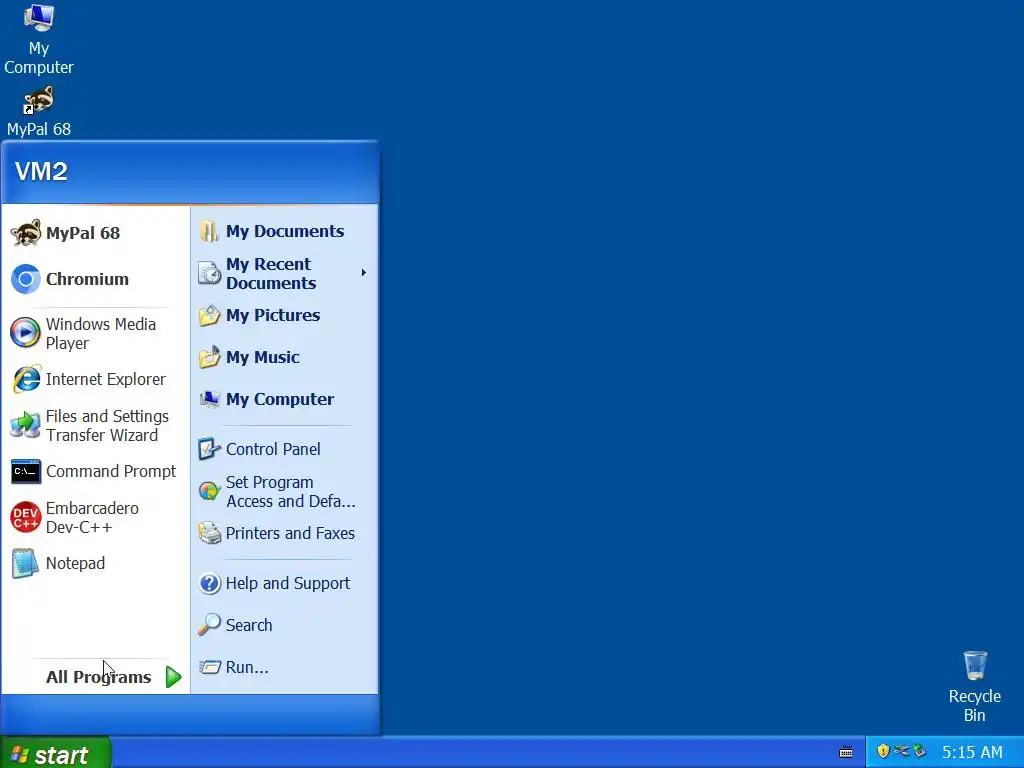Click the Control Panel icon
Viewport: 1024px width, 768px height.
[209, 449]
